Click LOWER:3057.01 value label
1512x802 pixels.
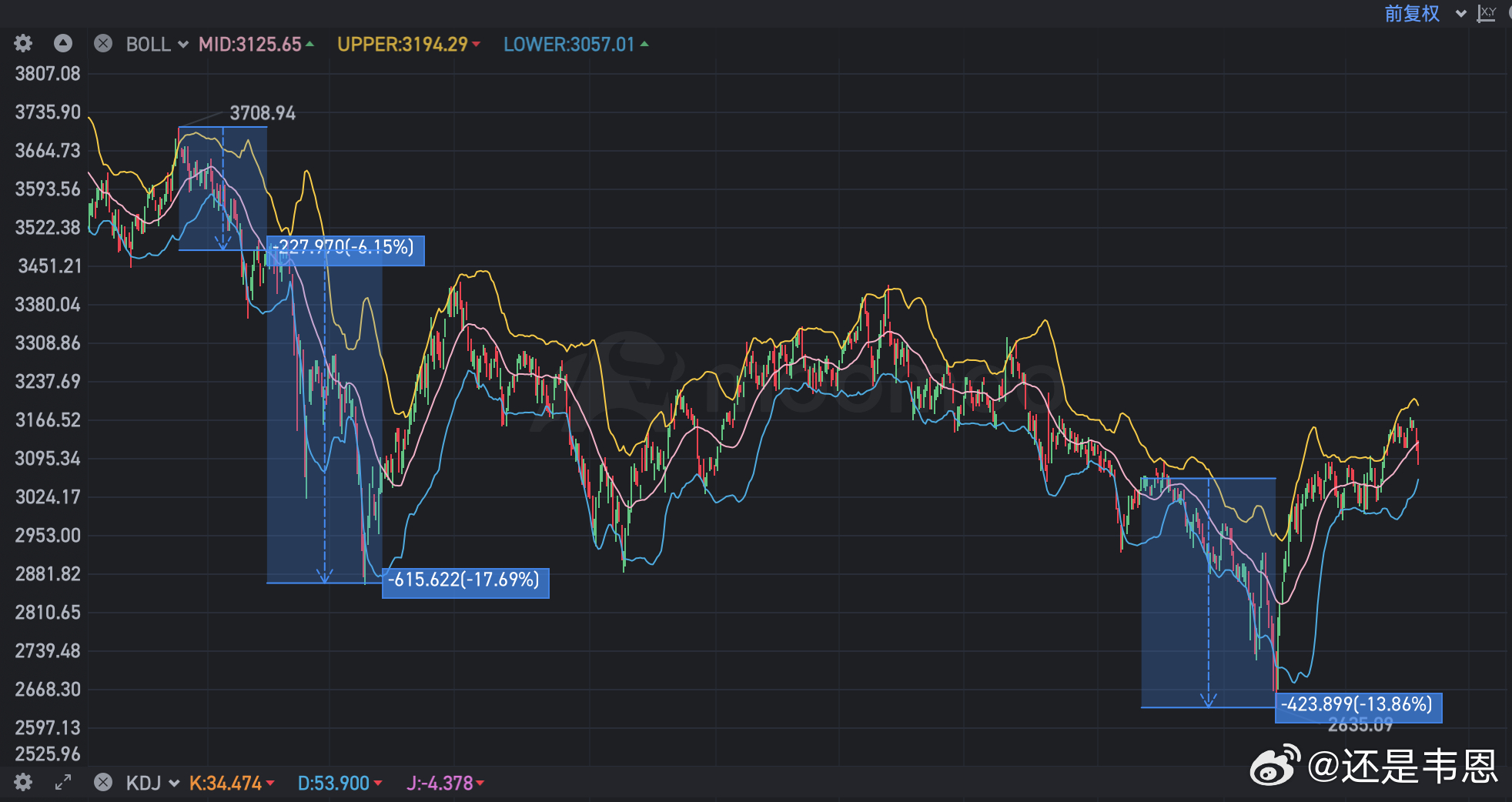pyautogui.click(x=569, y=45)
